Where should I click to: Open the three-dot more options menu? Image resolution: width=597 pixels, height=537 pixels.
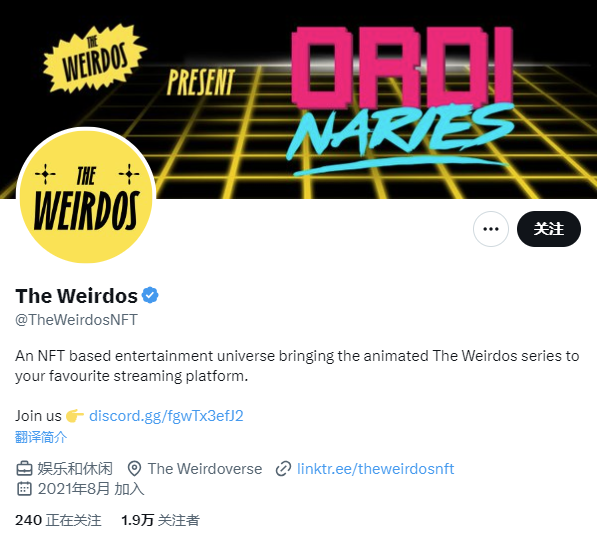pyautogui.click(x=490, y=229)
